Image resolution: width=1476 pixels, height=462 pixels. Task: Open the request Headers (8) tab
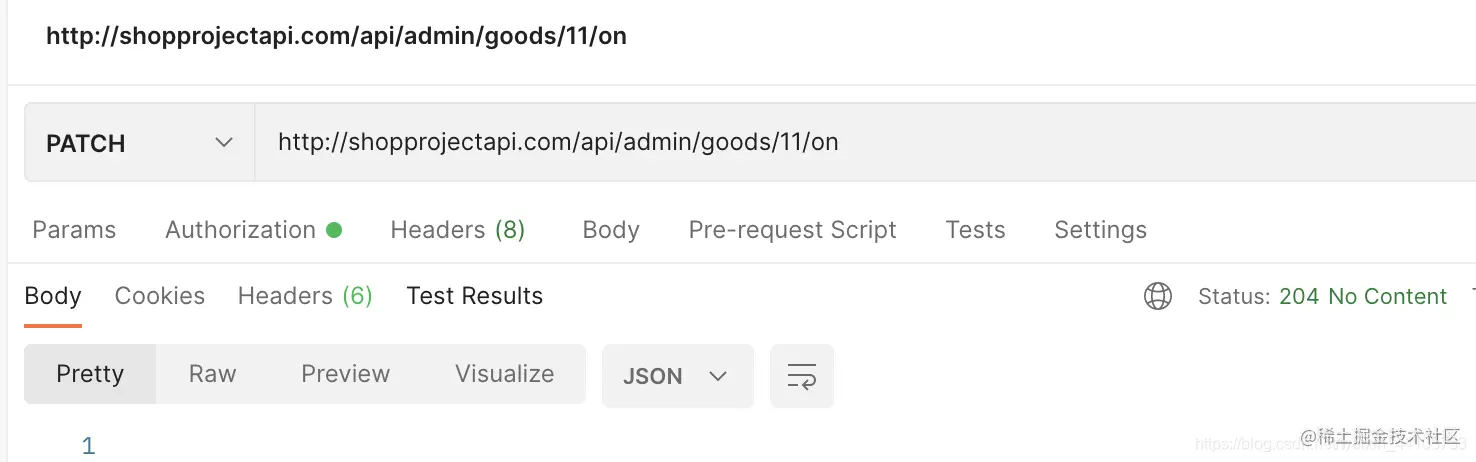[x=458, y=230]
